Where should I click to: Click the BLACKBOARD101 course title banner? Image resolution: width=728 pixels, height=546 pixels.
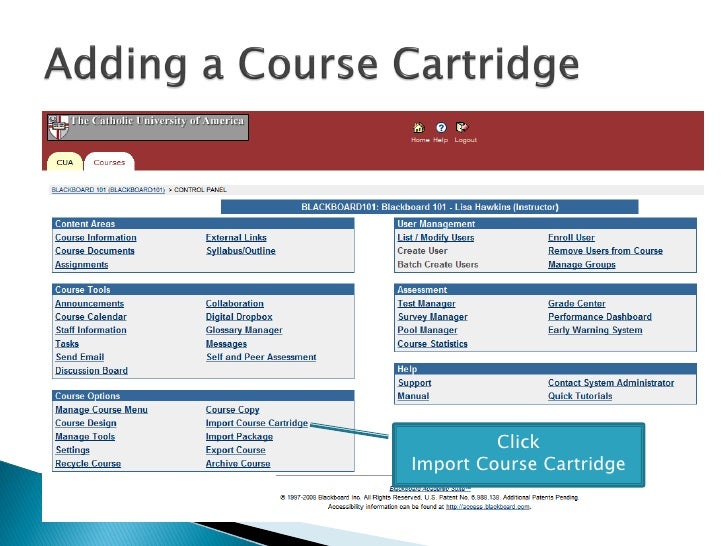pos(429,207)
